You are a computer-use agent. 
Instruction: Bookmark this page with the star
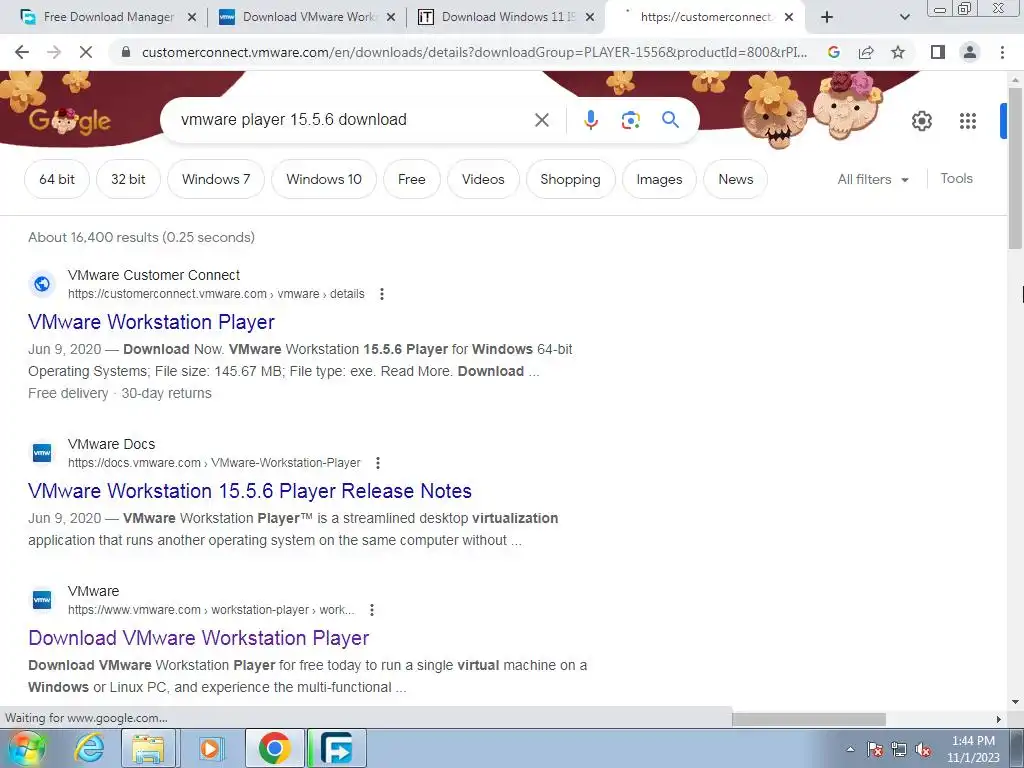click(898, 52)
